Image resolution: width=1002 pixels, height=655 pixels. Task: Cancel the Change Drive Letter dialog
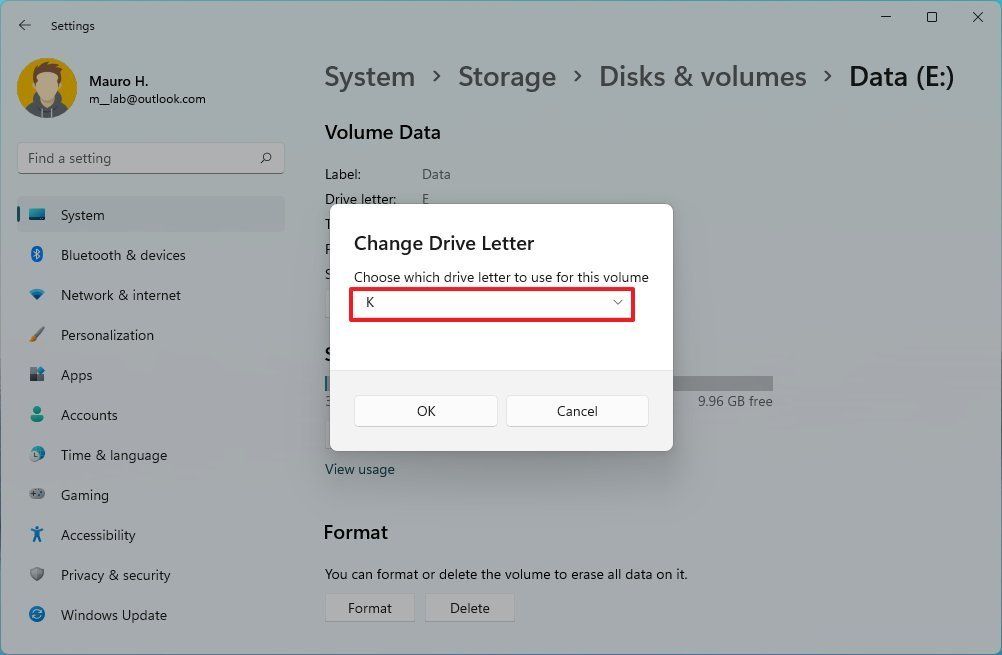click(x=577, y=410)
